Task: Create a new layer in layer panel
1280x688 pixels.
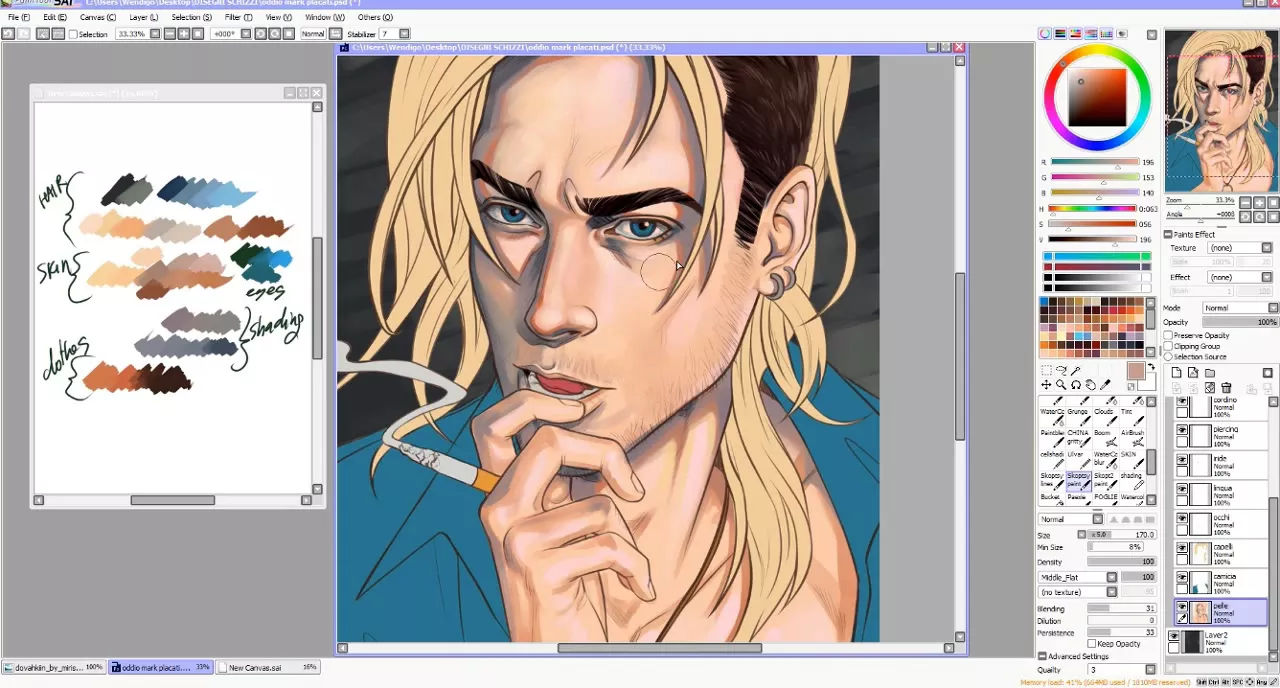Action: (x=1176, y=372)
